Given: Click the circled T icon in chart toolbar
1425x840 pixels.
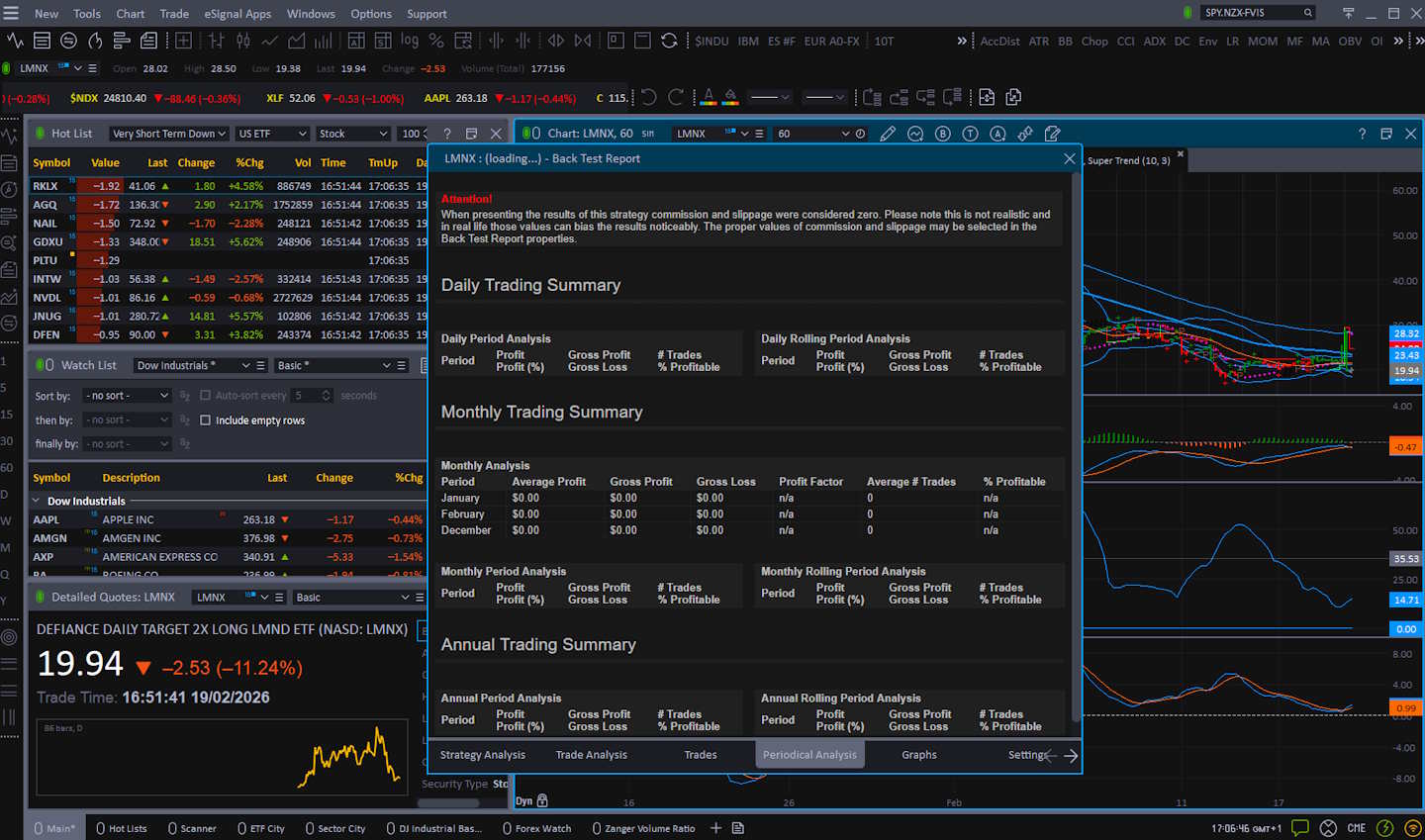Looking at the screenshot, I should (x=970, y=134).
